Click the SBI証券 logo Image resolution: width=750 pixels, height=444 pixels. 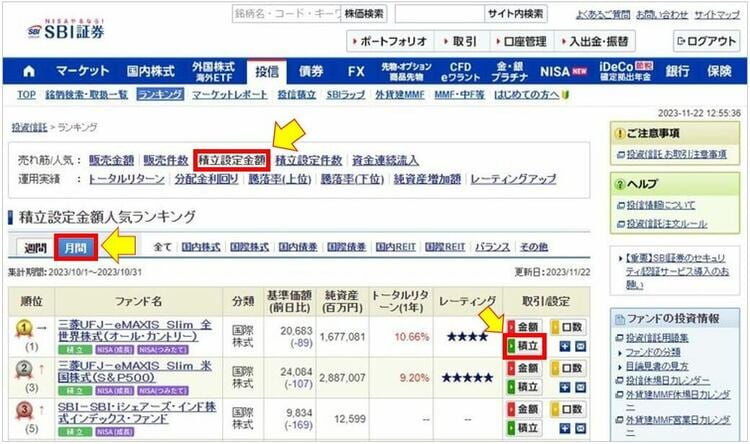(x=66, y=30)
